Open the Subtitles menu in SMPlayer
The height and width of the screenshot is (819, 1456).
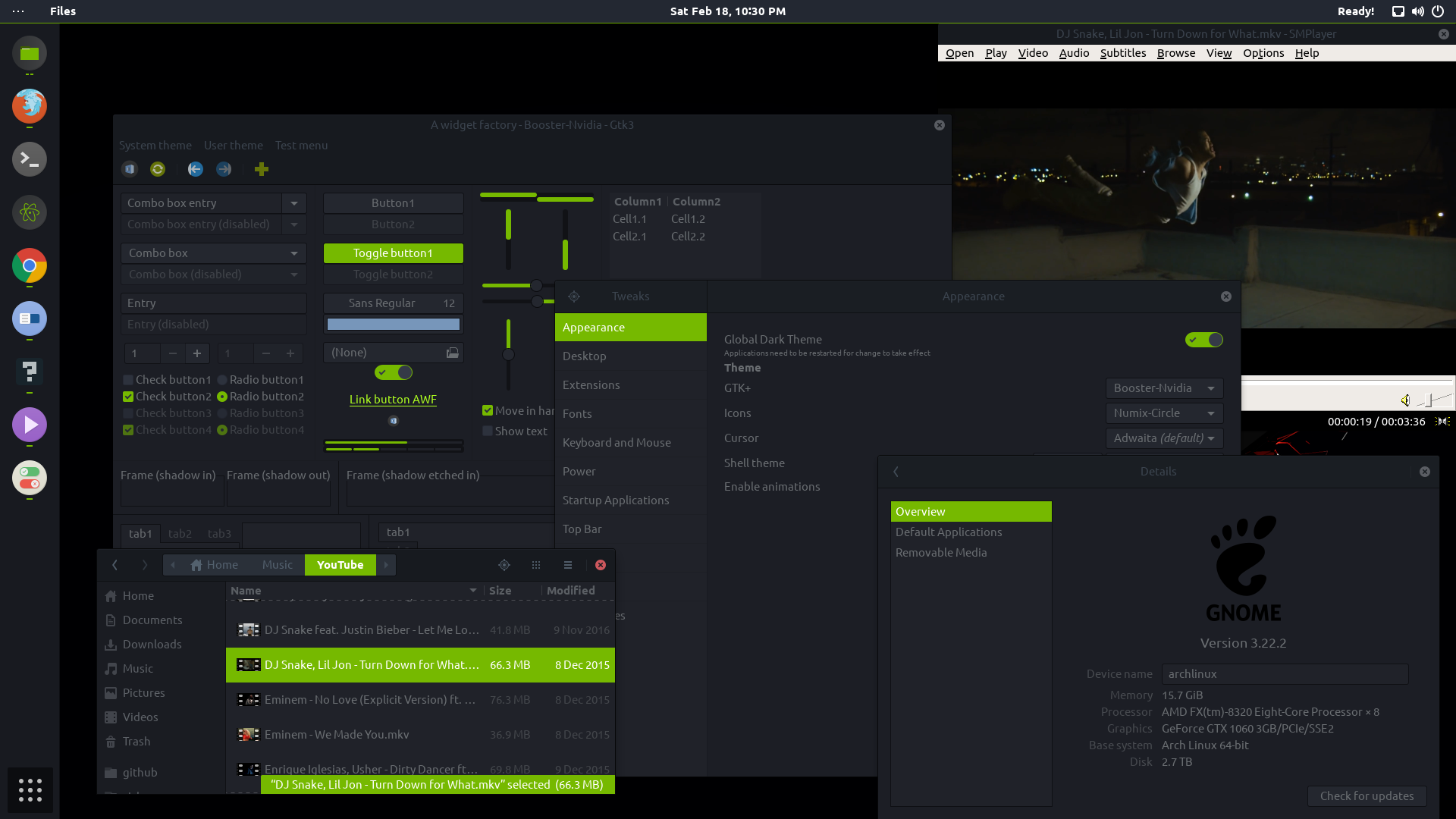click(x=1123, y=53)
